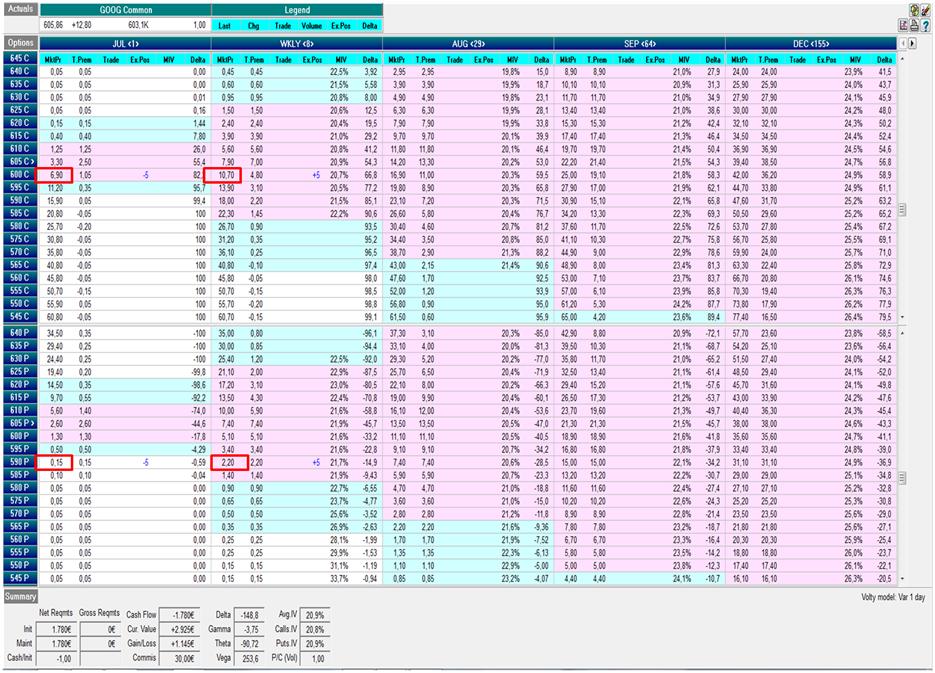
Task: Click the Gain/Loss field showing +1.145€
Action: pos(177,643)
